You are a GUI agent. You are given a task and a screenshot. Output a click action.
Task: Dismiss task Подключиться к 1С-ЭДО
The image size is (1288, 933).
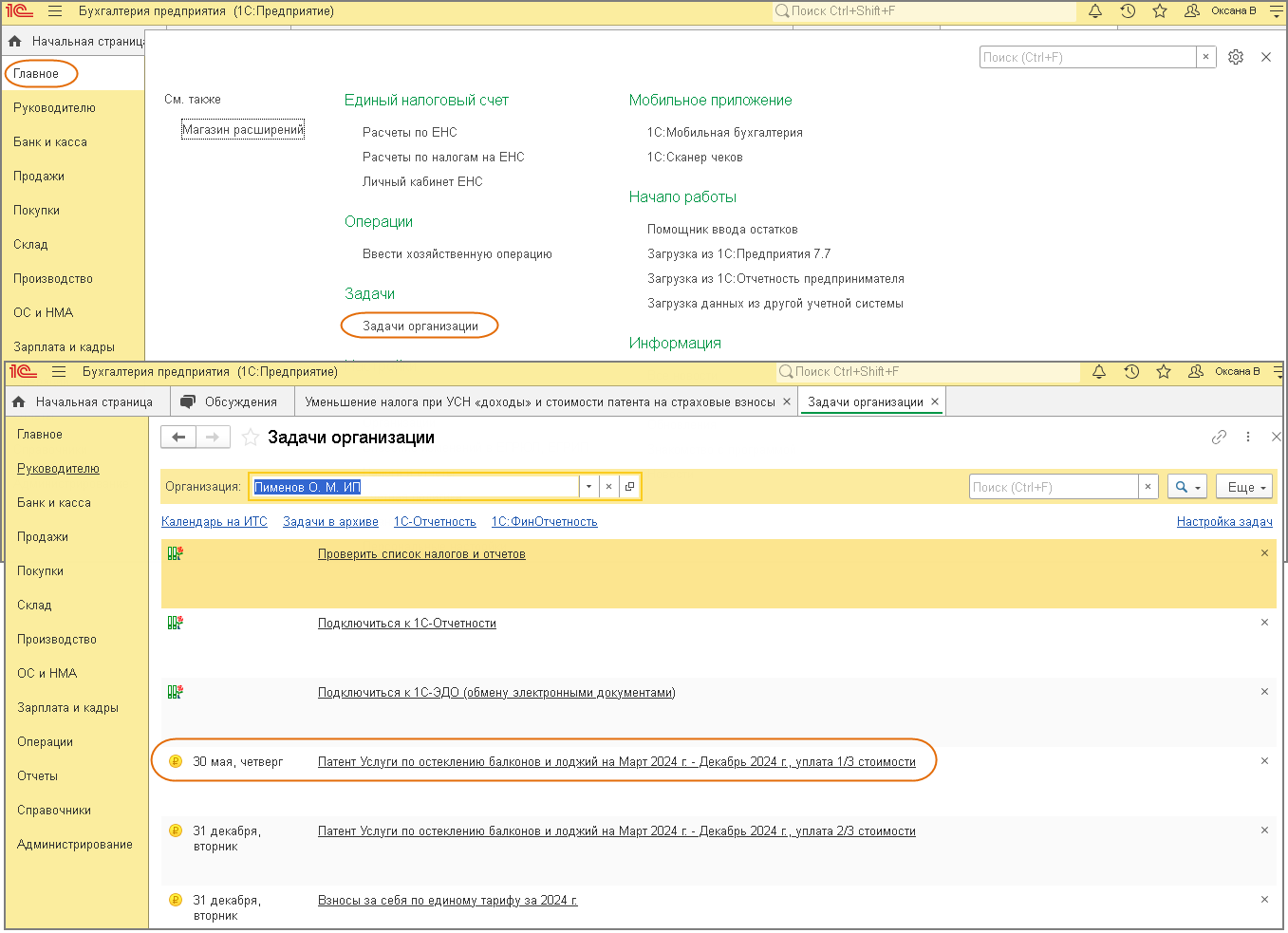tap(1264, 692)
